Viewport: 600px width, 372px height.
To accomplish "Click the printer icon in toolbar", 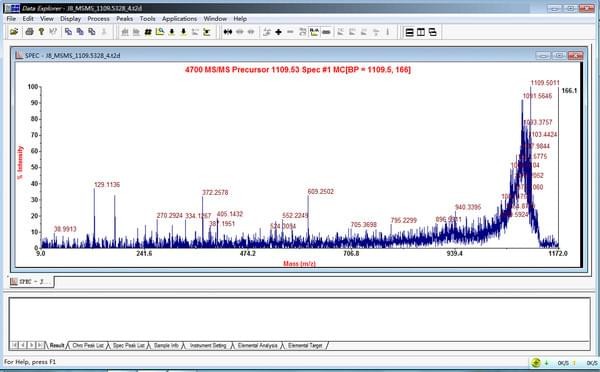I will [29, 32].
